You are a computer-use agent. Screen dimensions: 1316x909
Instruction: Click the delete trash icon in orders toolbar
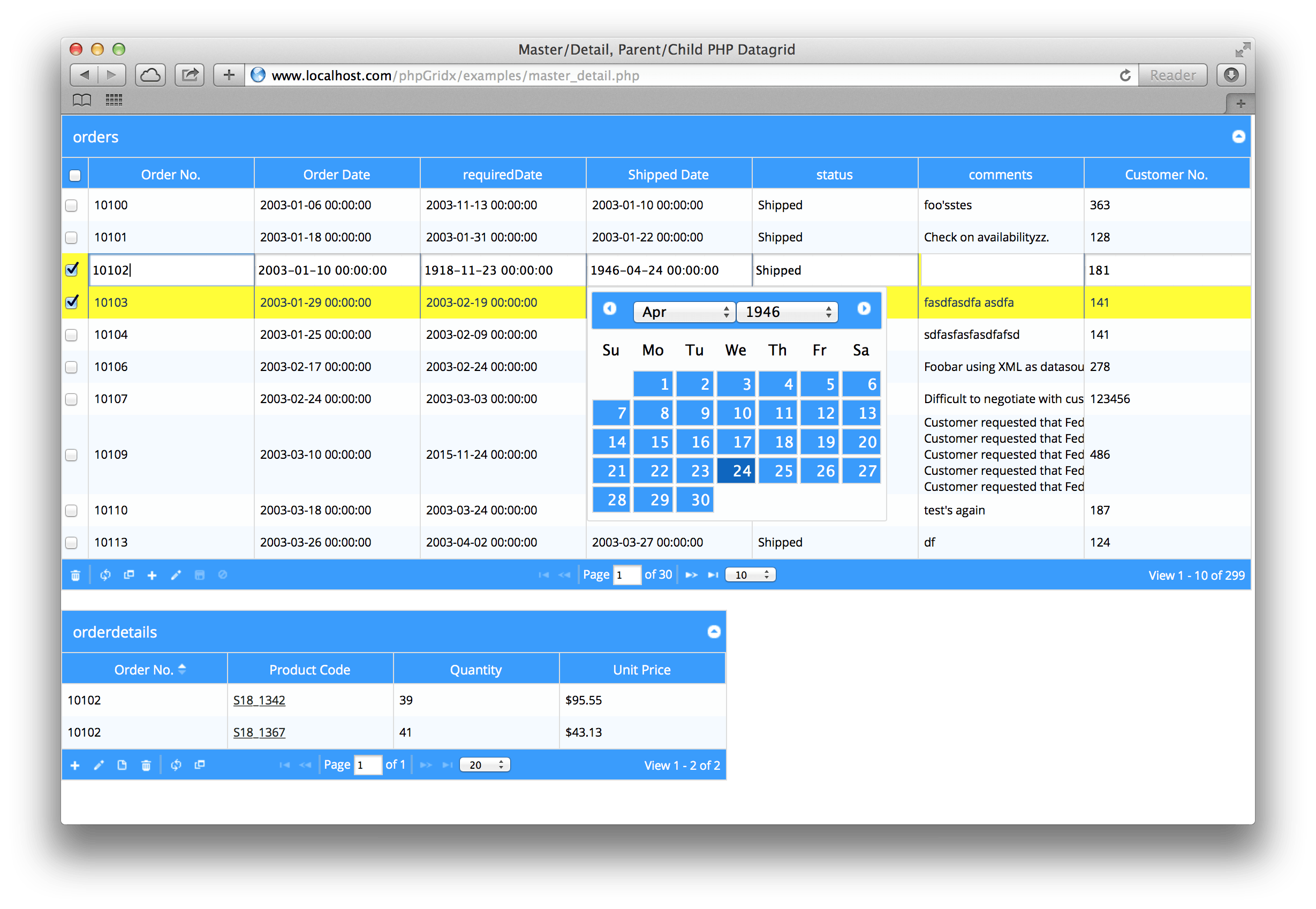coord(75,575)
